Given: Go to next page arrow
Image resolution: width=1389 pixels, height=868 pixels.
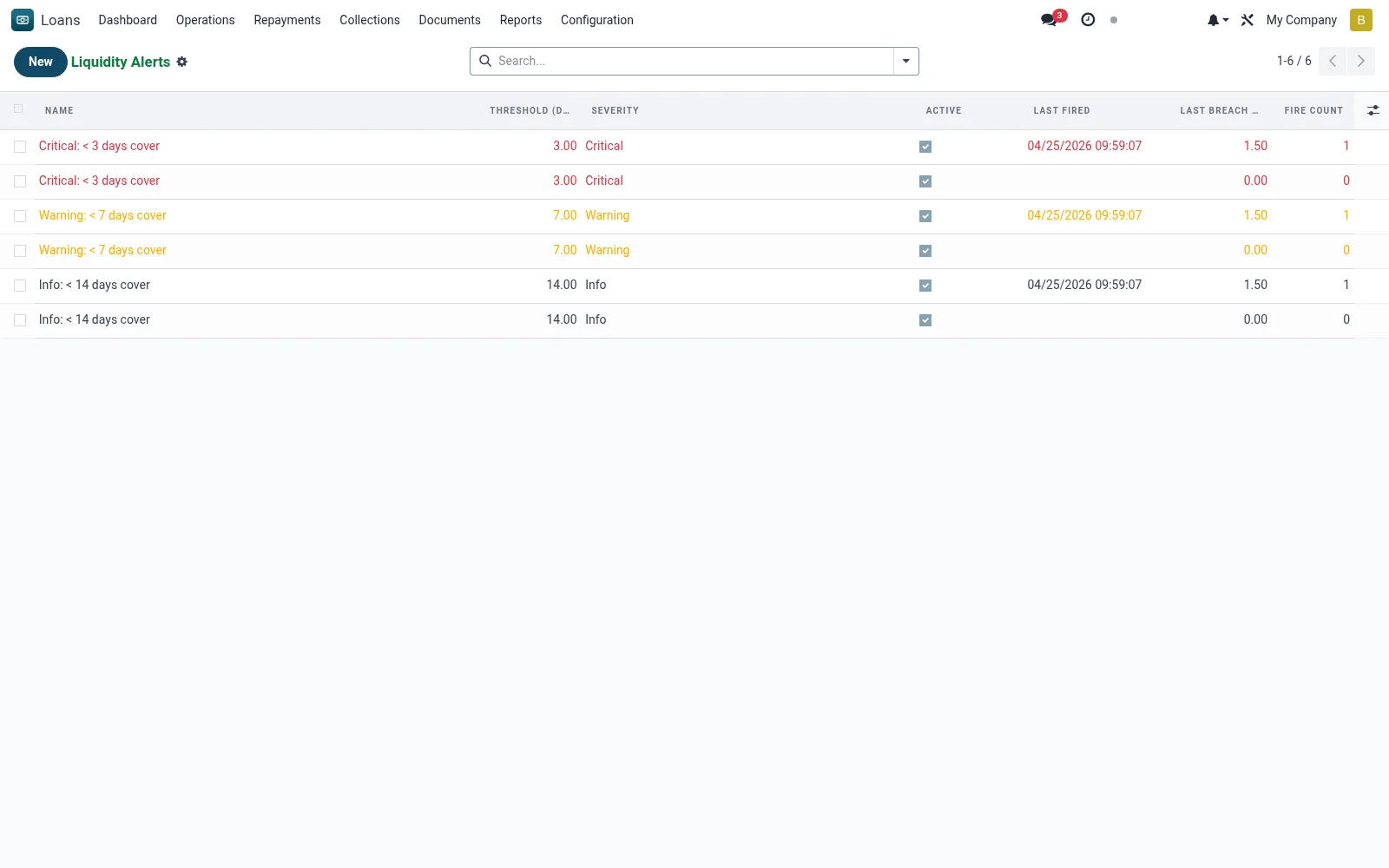Looking at the screenshot, I should coord(1361,61).
